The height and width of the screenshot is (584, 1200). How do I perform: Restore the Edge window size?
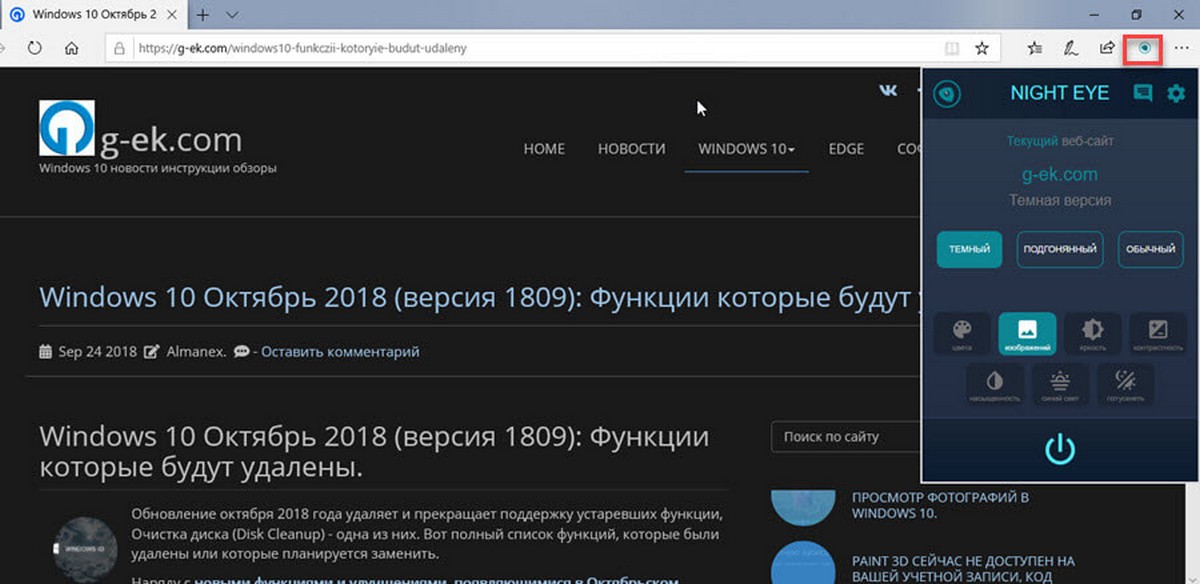[1136, 15]
